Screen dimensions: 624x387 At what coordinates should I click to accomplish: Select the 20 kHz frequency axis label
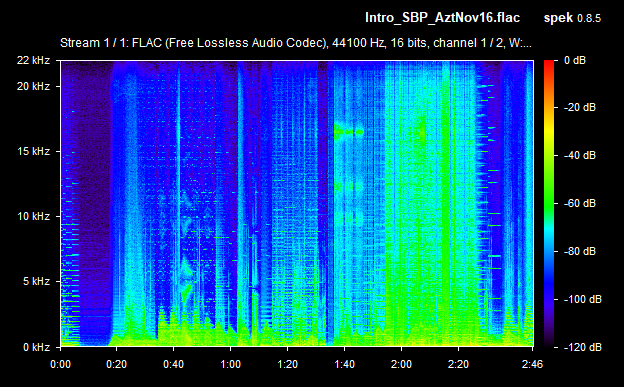click(33, 86)
